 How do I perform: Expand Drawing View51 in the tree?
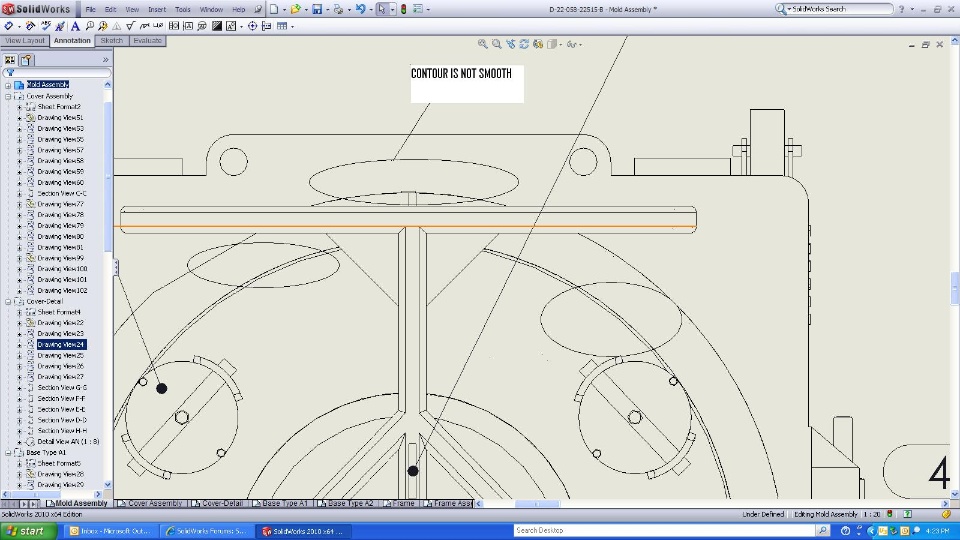(19, 118)
